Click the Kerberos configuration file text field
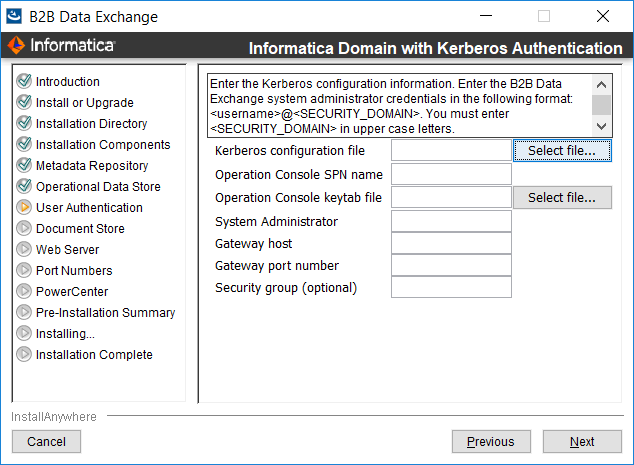This screenshot has width=634, height=465. (x=451, y=151)
